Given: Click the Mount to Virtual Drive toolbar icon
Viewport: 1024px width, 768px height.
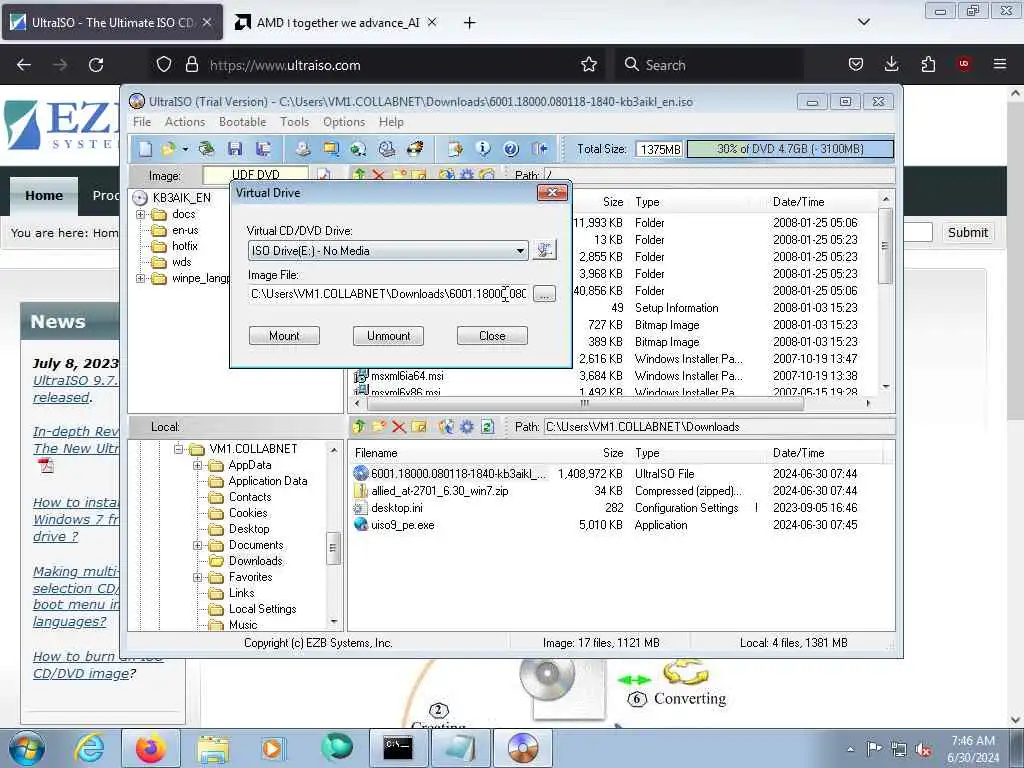Looking at the screenshot, I should point(387,150).
